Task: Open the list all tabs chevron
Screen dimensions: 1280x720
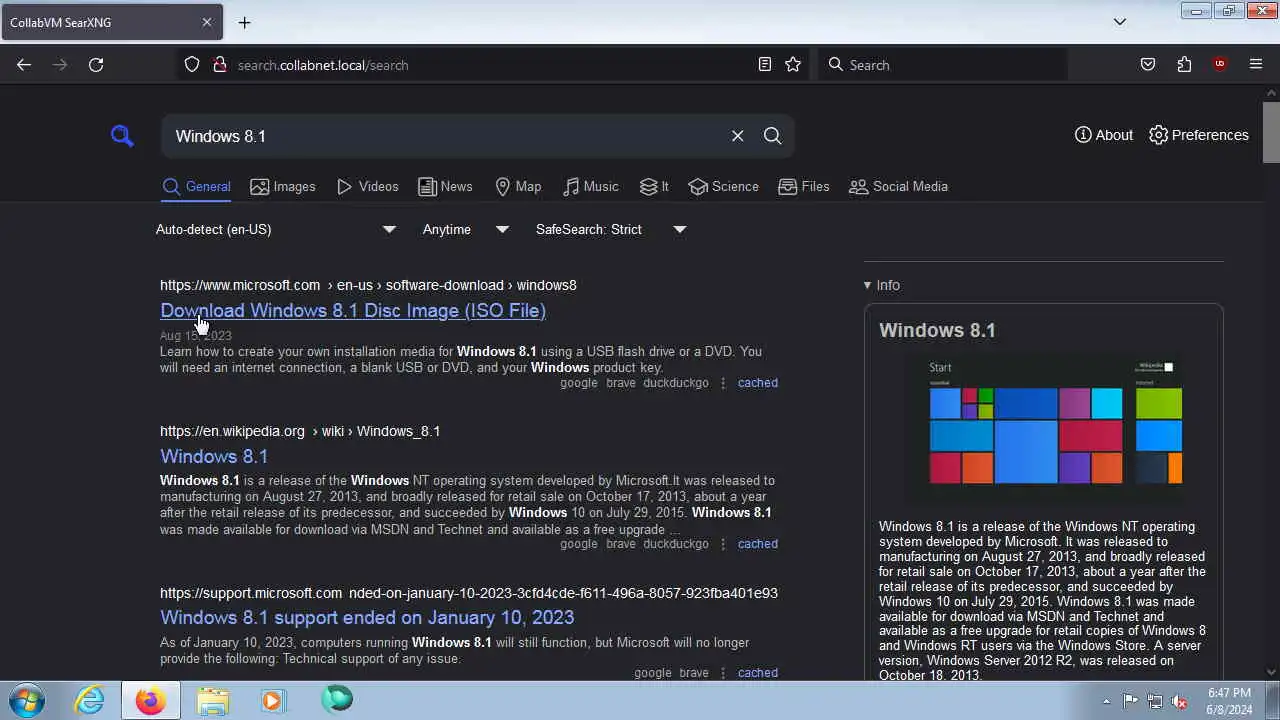Action: click(x=1120, y=22)
